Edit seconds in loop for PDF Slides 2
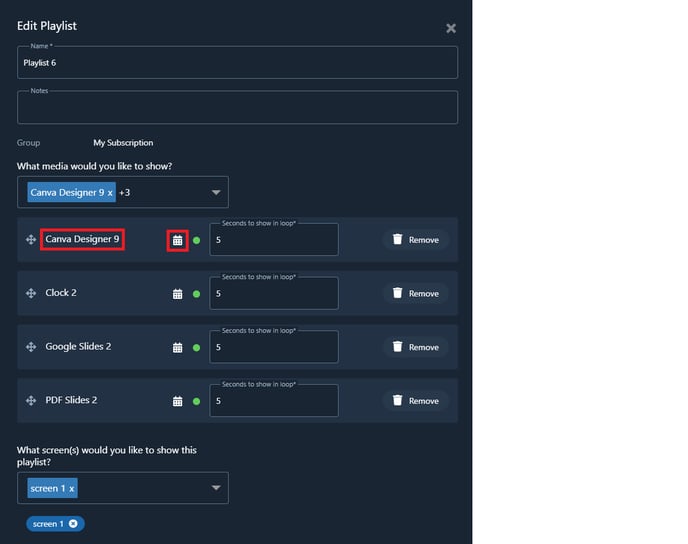Screen dimensions: 688x544 (274, 400)
